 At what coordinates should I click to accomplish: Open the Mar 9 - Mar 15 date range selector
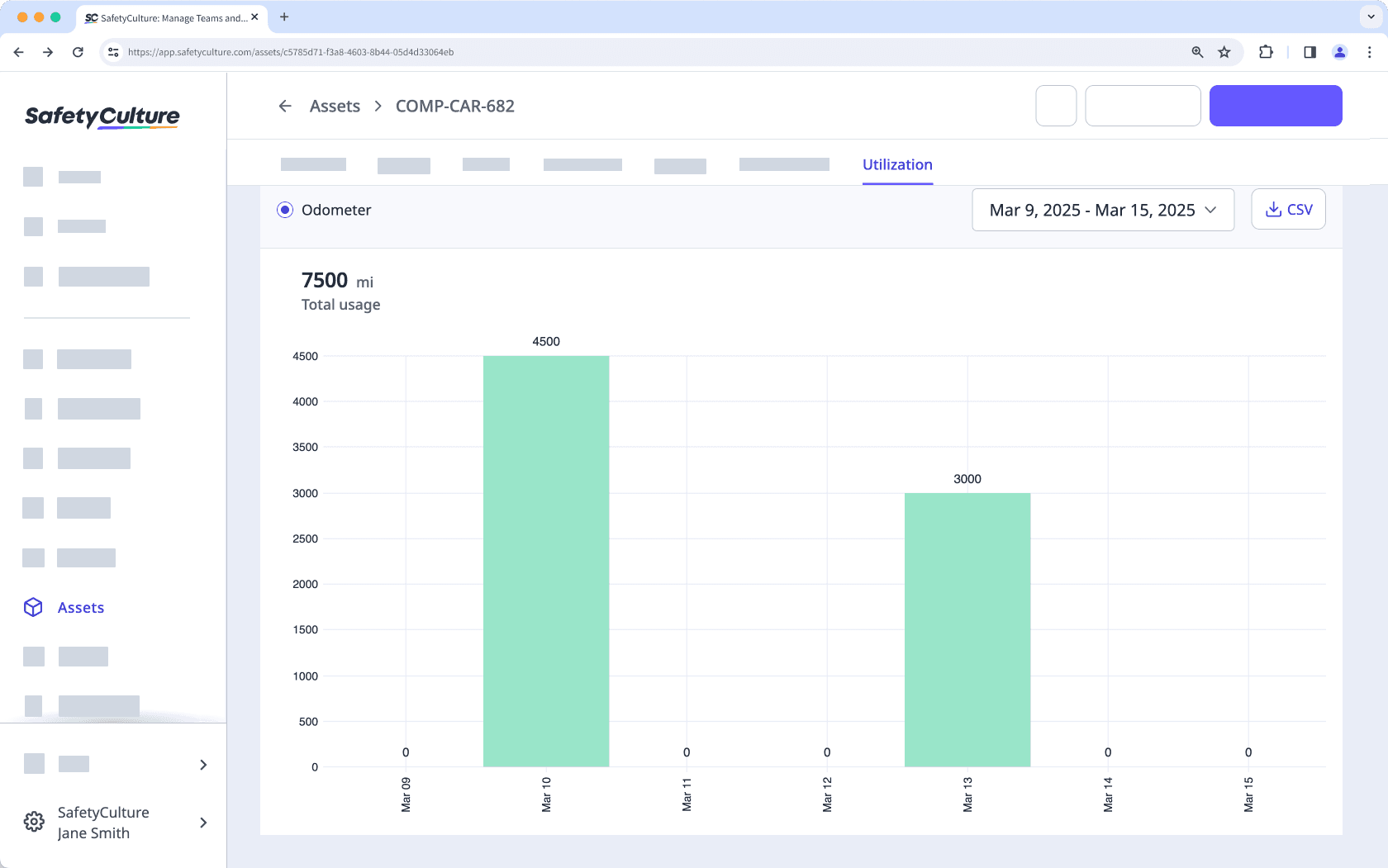tap(1103, 210)
